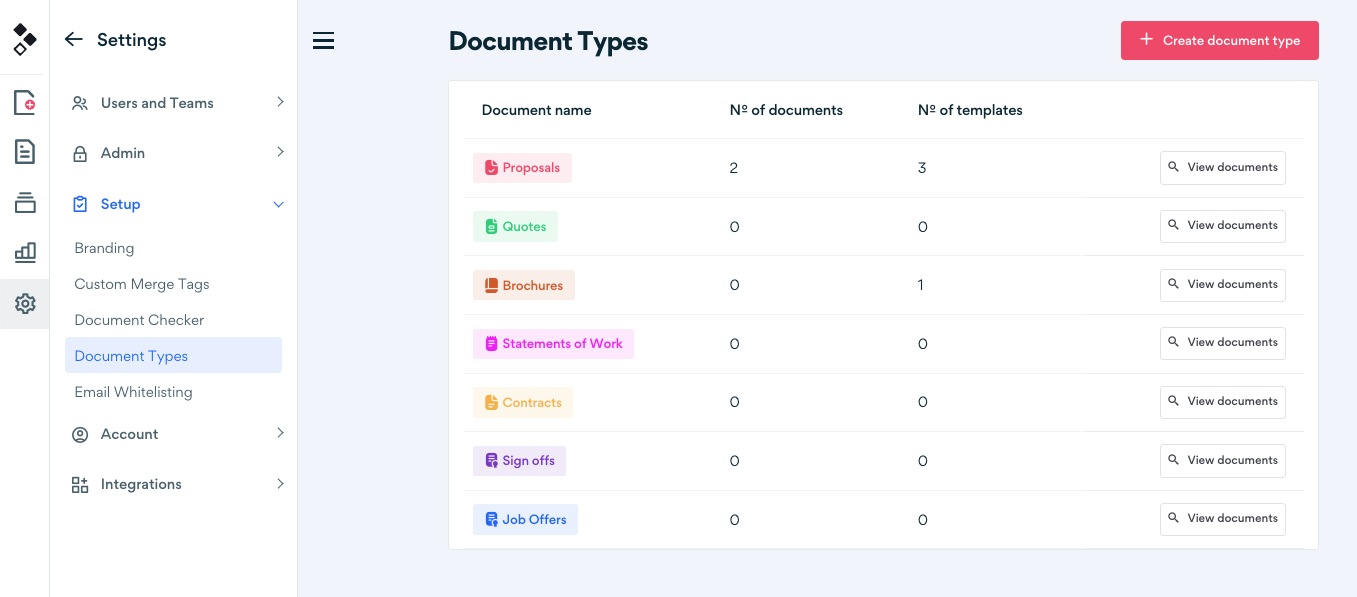Click the pink Statements of Work tag
This screenshot has height=597, width=1357.
[553, 344]
